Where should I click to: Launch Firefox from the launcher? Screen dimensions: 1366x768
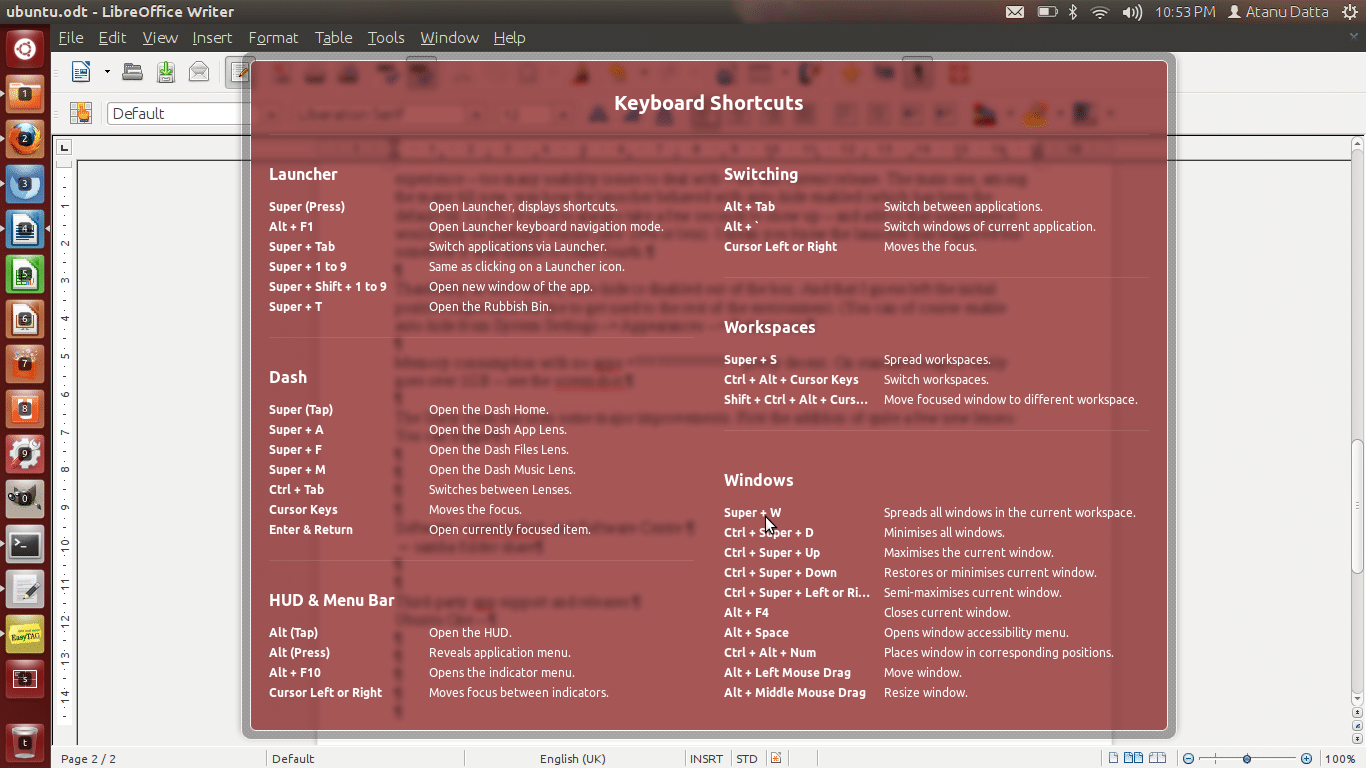click(x=25, y=140)
